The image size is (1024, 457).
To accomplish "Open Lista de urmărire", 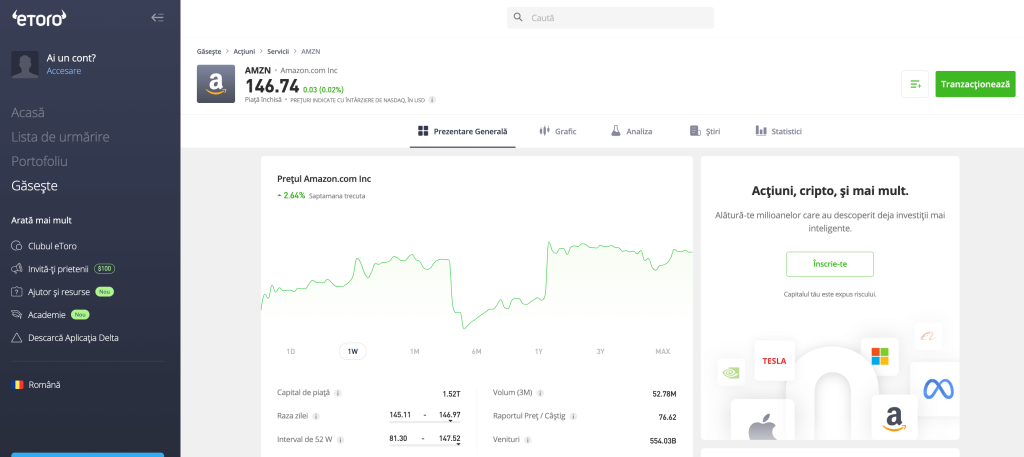I will tap(60, 136).
